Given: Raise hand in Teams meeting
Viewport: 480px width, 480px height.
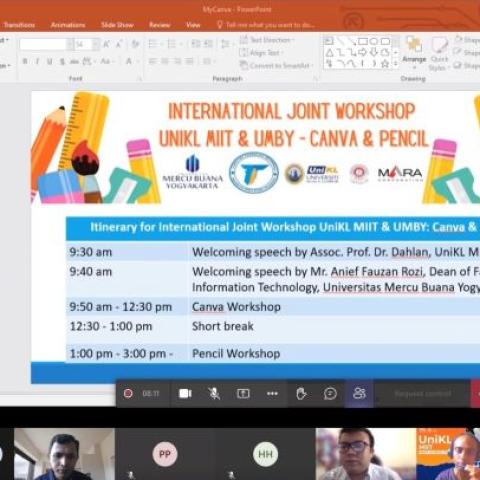Looking at the screenshot, I should click(301, 394).
